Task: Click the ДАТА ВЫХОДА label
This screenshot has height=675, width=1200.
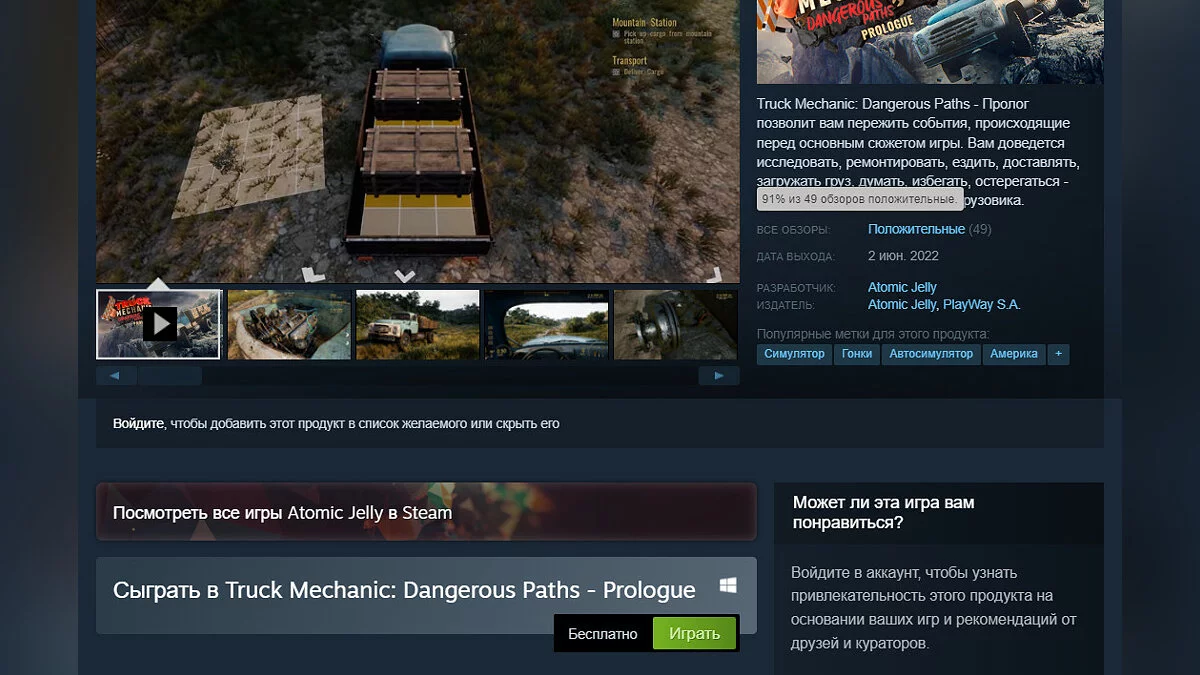Action: coord(796,257)
